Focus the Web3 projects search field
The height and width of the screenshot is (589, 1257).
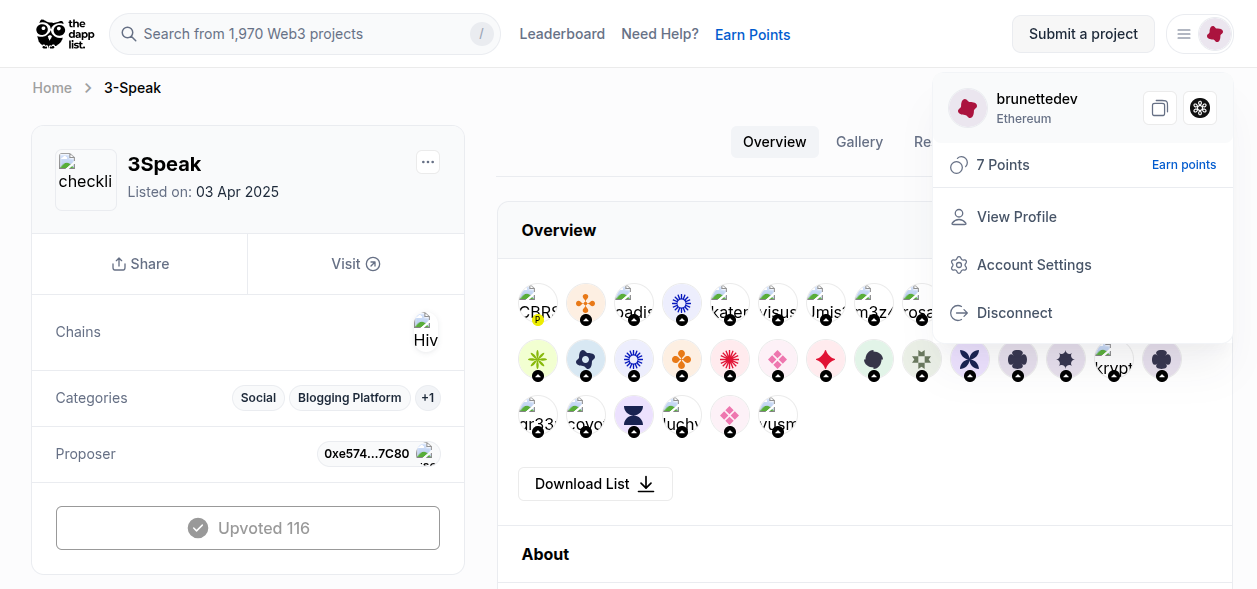click(x=305, y=34)
